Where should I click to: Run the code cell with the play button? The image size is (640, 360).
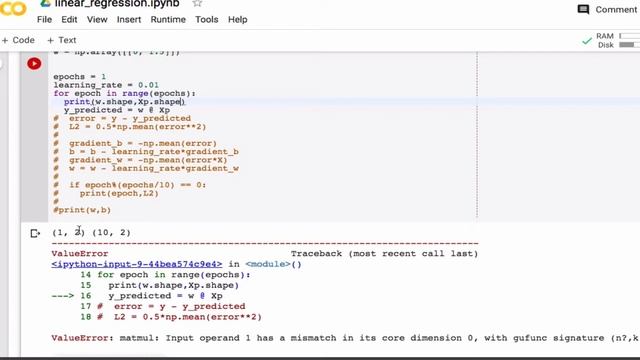click(34, 64)
